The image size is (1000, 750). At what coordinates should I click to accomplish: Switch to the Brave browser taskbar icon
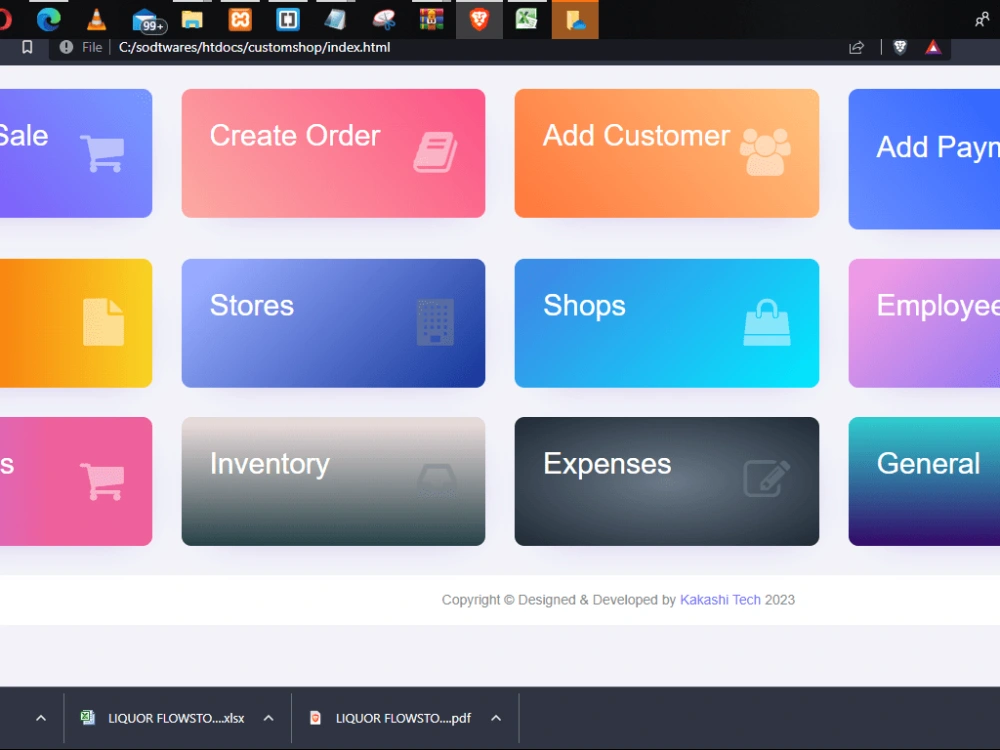(x=479, y=20)
